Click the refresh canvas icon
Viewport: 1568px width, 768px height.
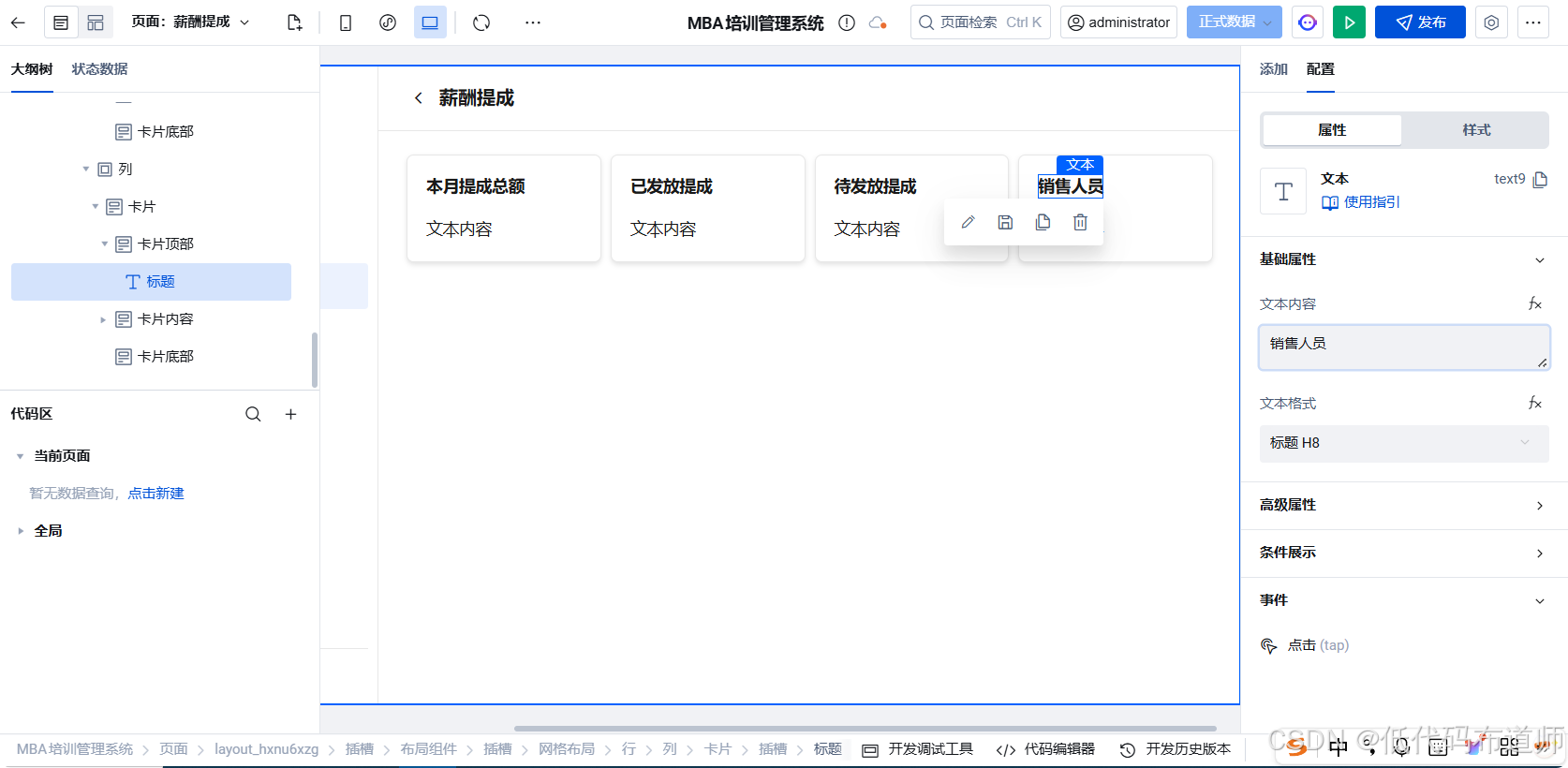pyautogui.click(x=481, y=22)
